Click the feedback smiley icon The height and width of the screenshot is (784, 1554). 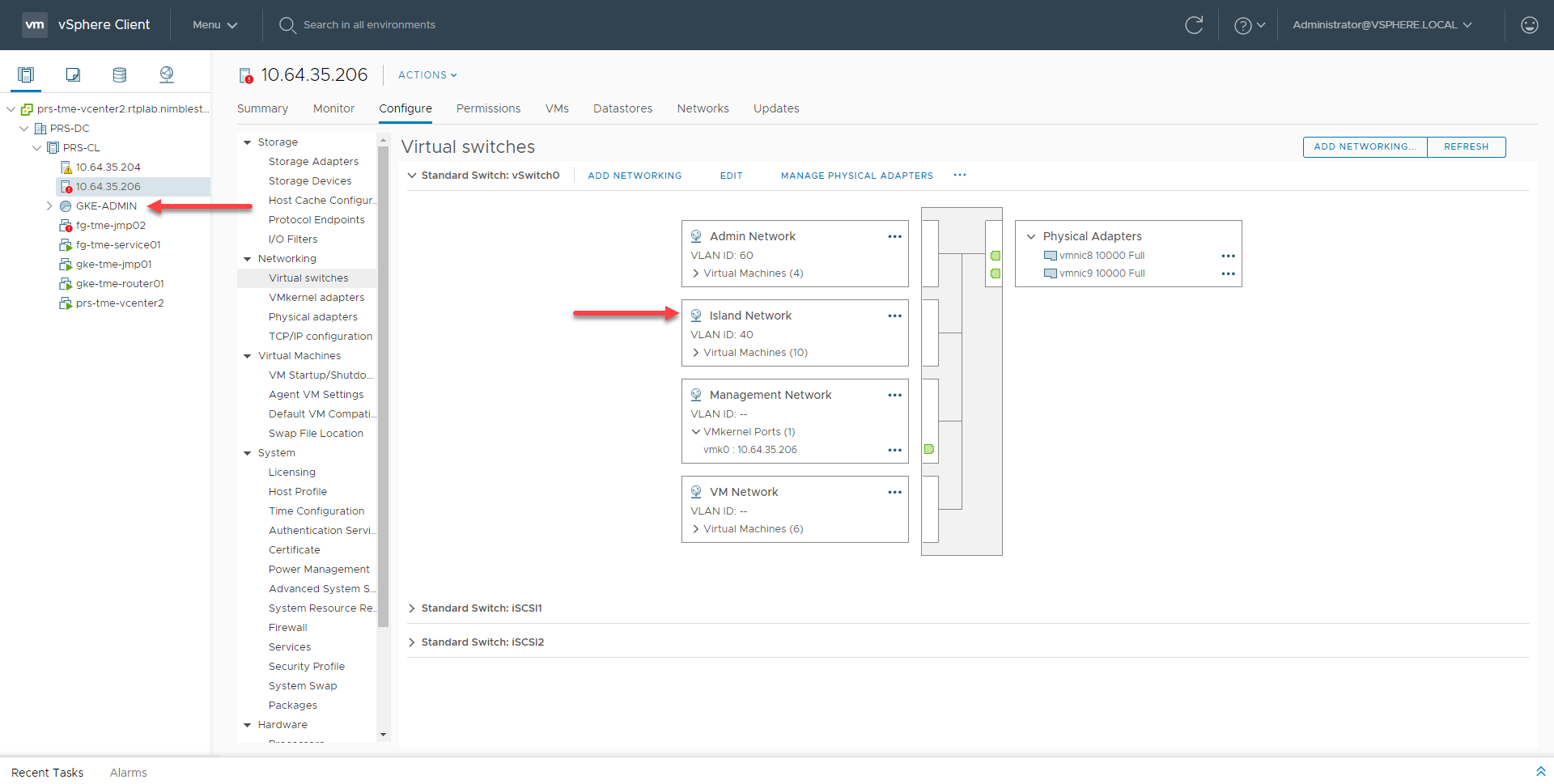point(1530,25)
